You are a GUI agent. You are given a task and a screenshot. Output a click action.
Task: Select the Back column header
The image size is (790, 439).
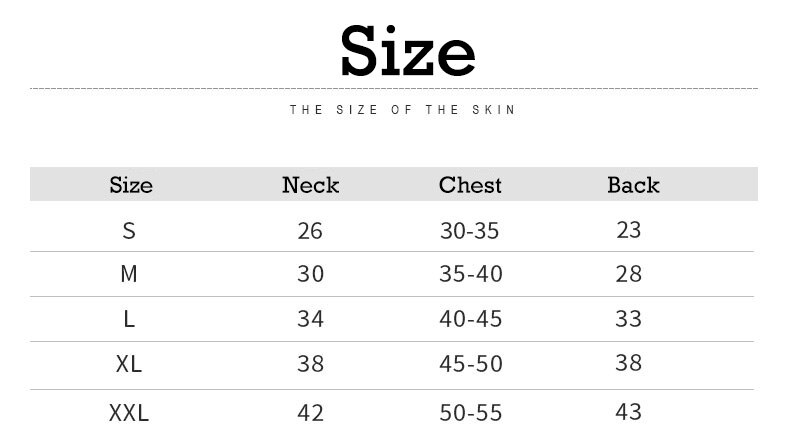633,185
